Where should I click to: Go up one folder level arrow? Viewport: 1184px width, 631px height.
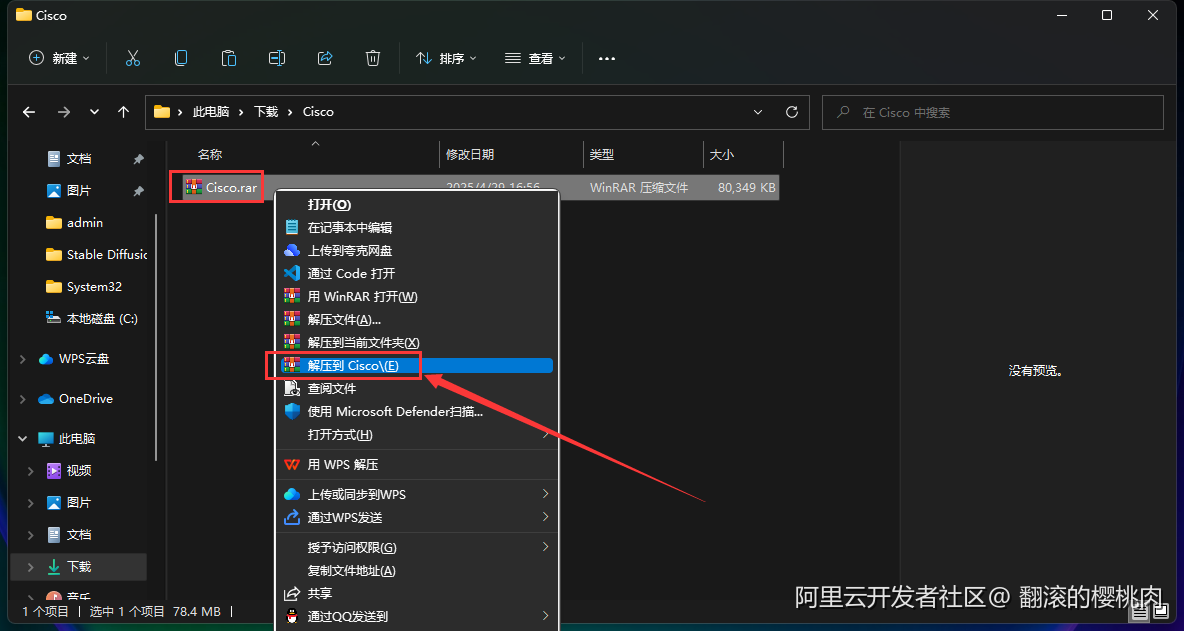click(124, 112)
